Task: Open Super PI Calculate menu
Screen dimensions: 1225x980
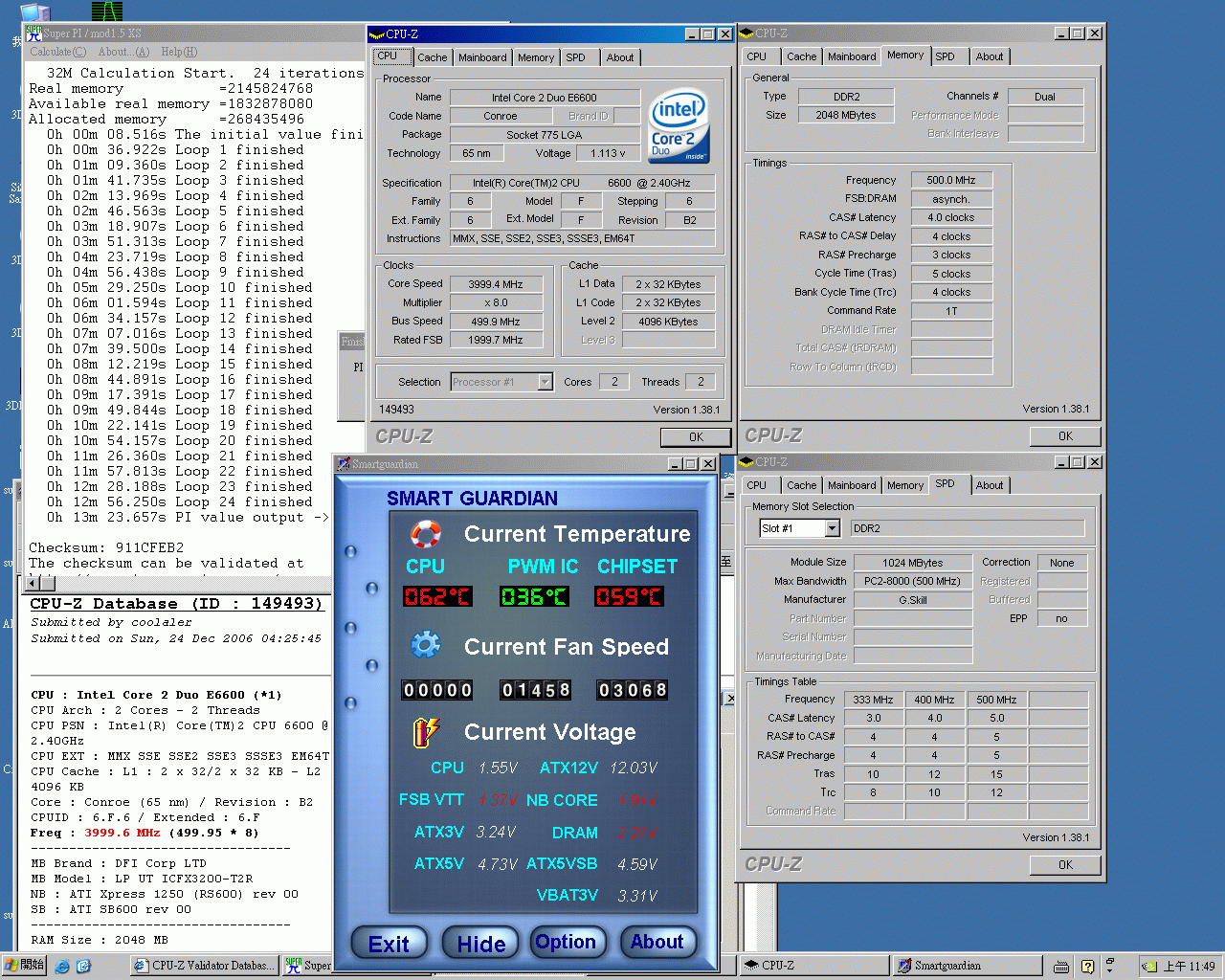Action: point(57,52)
